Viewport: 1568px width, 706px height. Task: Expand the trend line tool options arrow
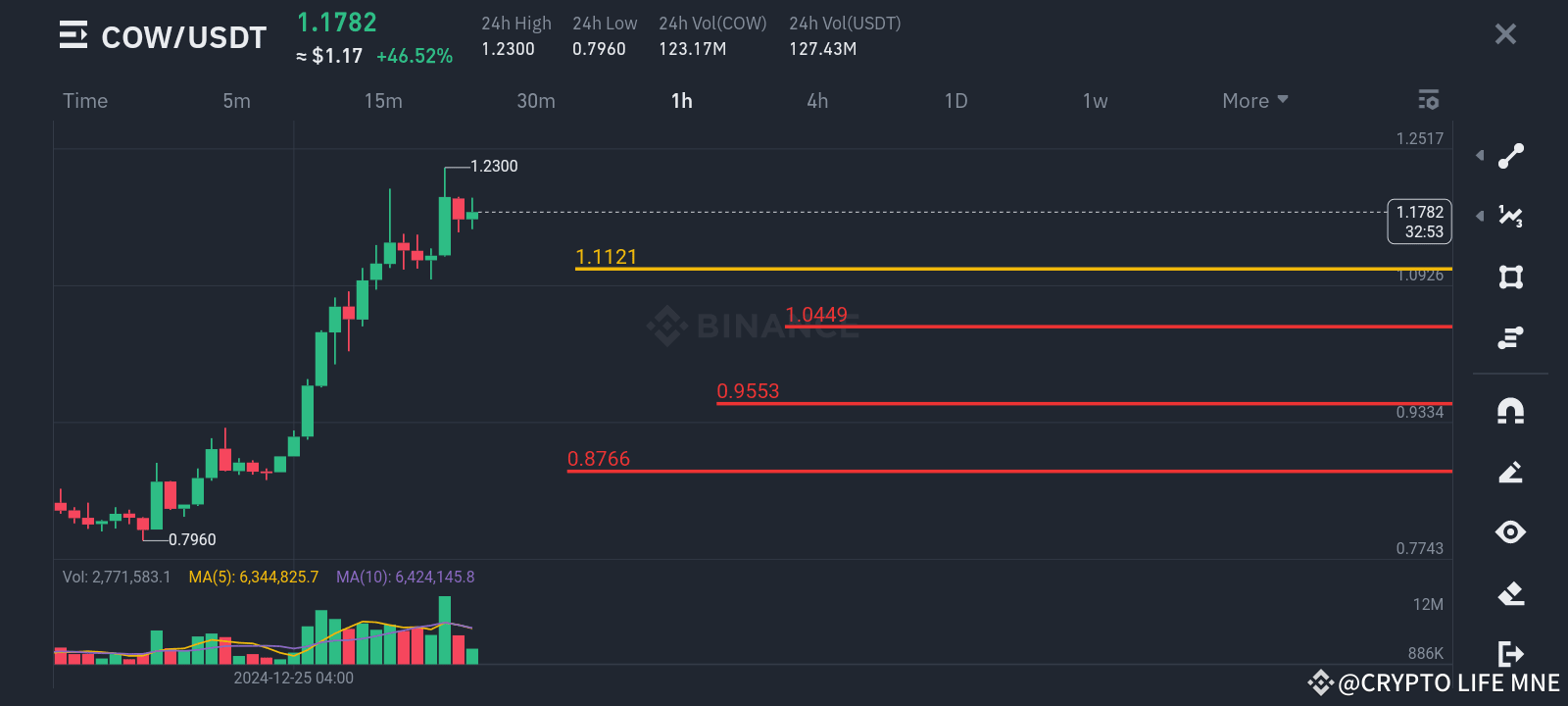[1479, 155]
